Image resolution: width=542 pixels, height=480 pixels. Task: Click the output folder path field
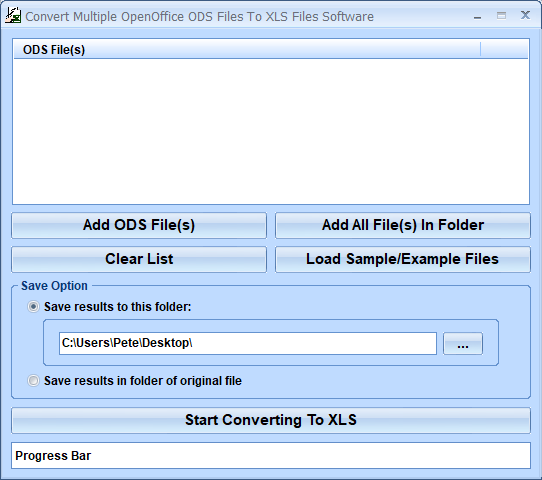pos(248,343)
